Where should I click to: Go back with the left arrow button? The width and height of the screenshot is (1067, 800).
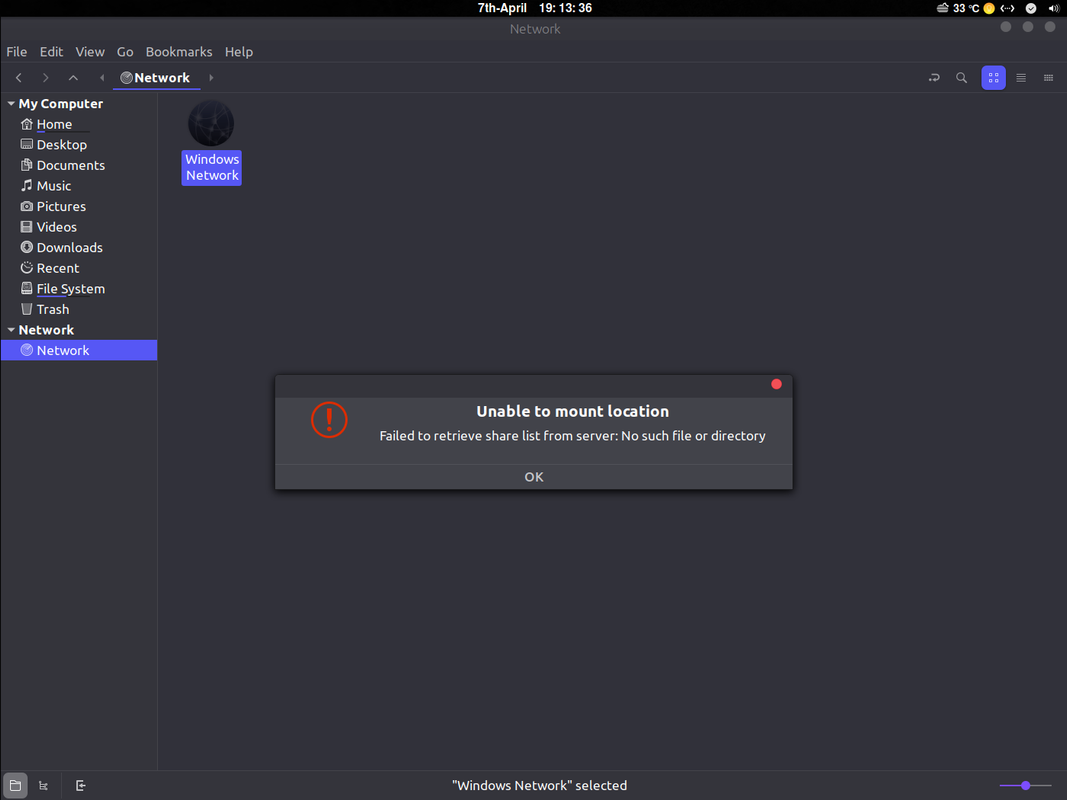(x=19, y=78)
